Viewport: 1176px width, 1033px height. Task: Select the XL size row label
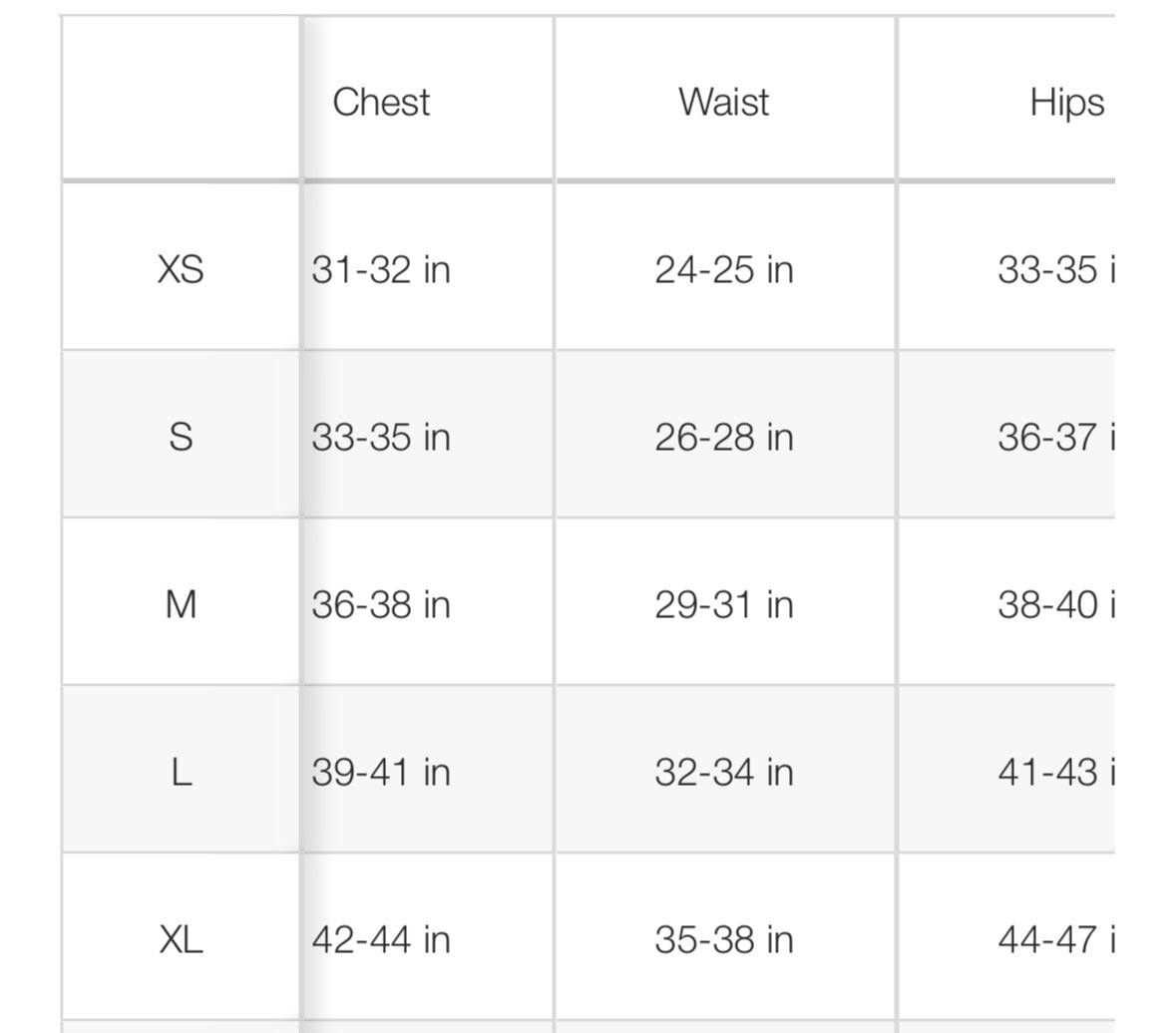pyautogui.click(x=181, y=939)
